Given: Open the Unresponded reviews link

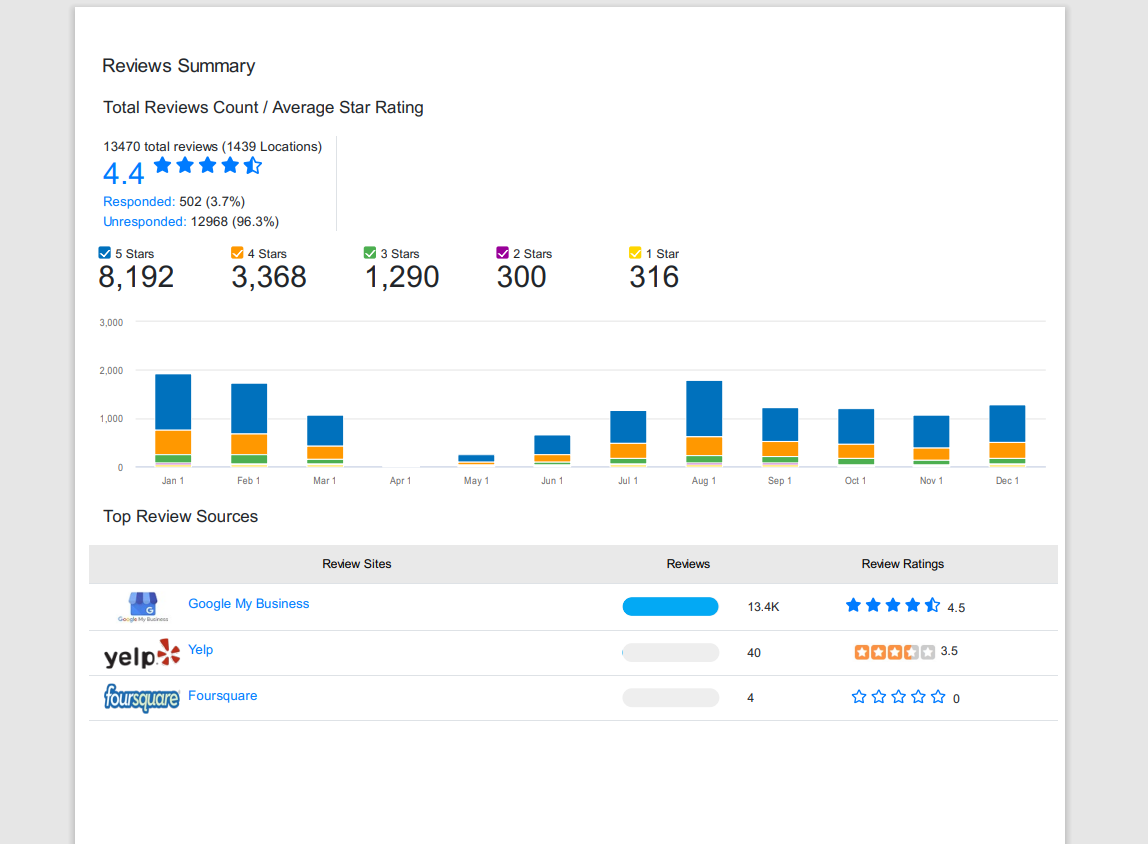Looking at the screenshot, I should pos(144,221).
